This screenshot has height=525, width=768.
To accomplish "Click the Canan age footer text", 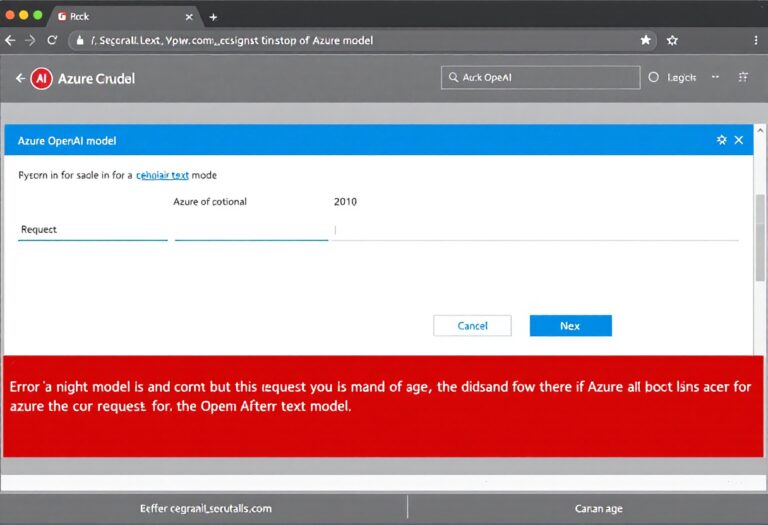I will pos(599,508).
